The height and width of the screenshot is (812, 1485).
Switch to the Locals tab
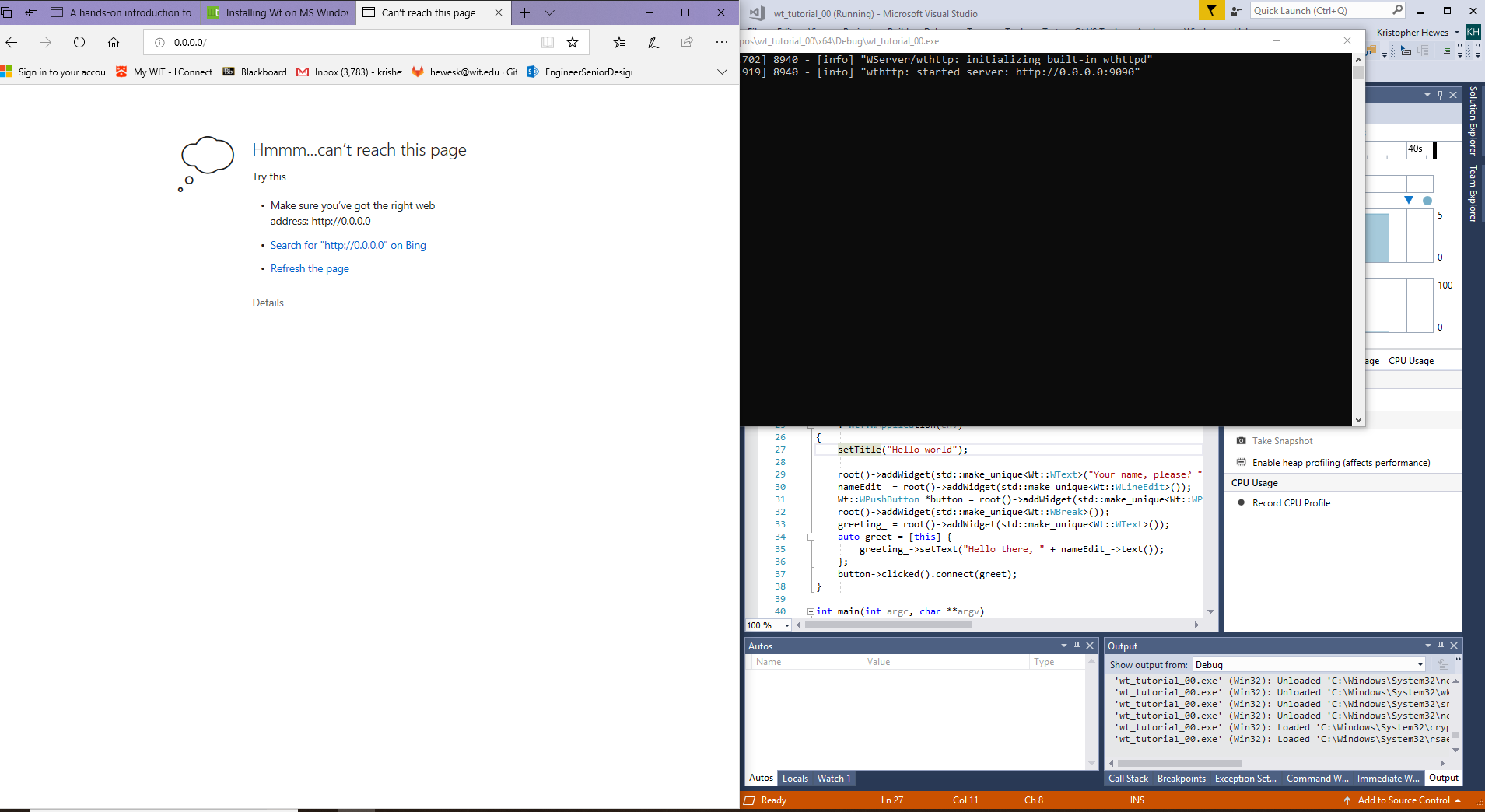pyautogui.click(x=795, y=779)
